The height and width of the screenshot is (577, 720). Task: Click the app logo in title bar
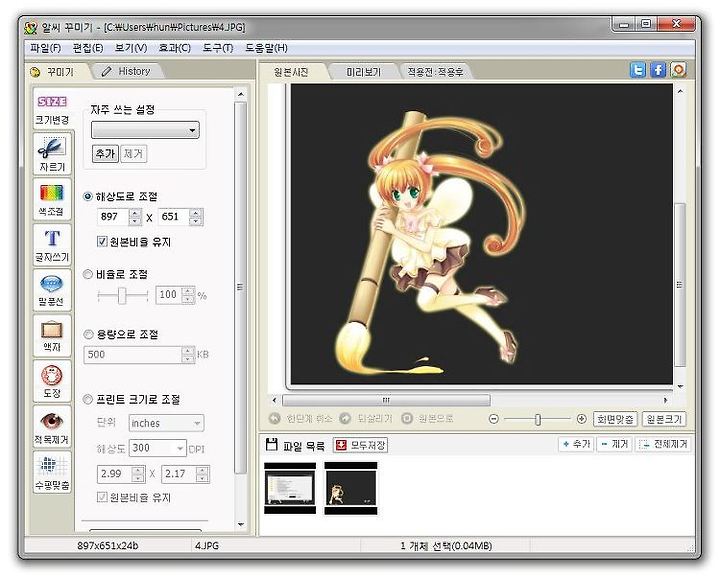[x=31, y=28]
